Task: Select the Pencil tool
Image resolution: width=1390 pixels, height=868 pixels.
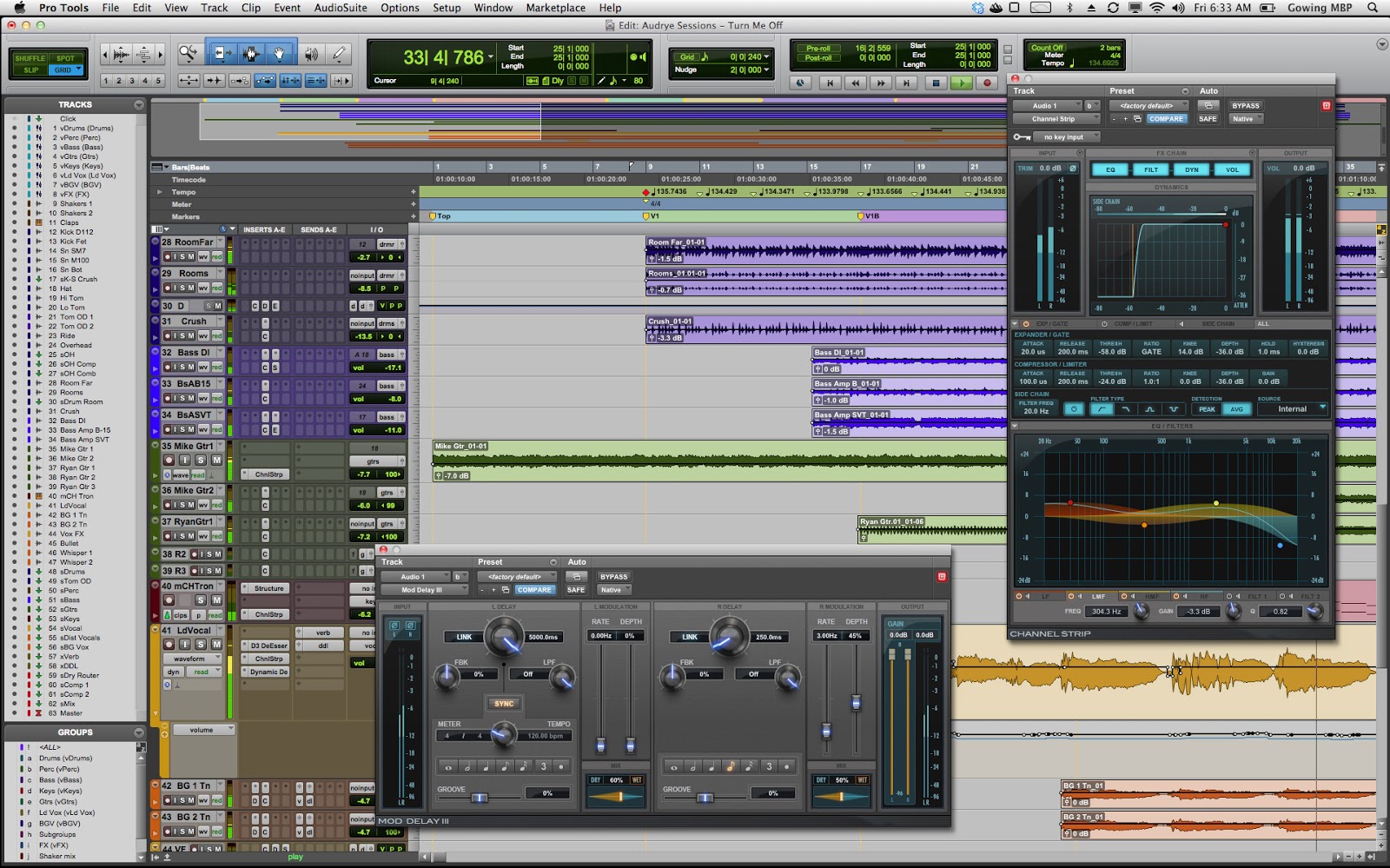Action: coord(338,53)
